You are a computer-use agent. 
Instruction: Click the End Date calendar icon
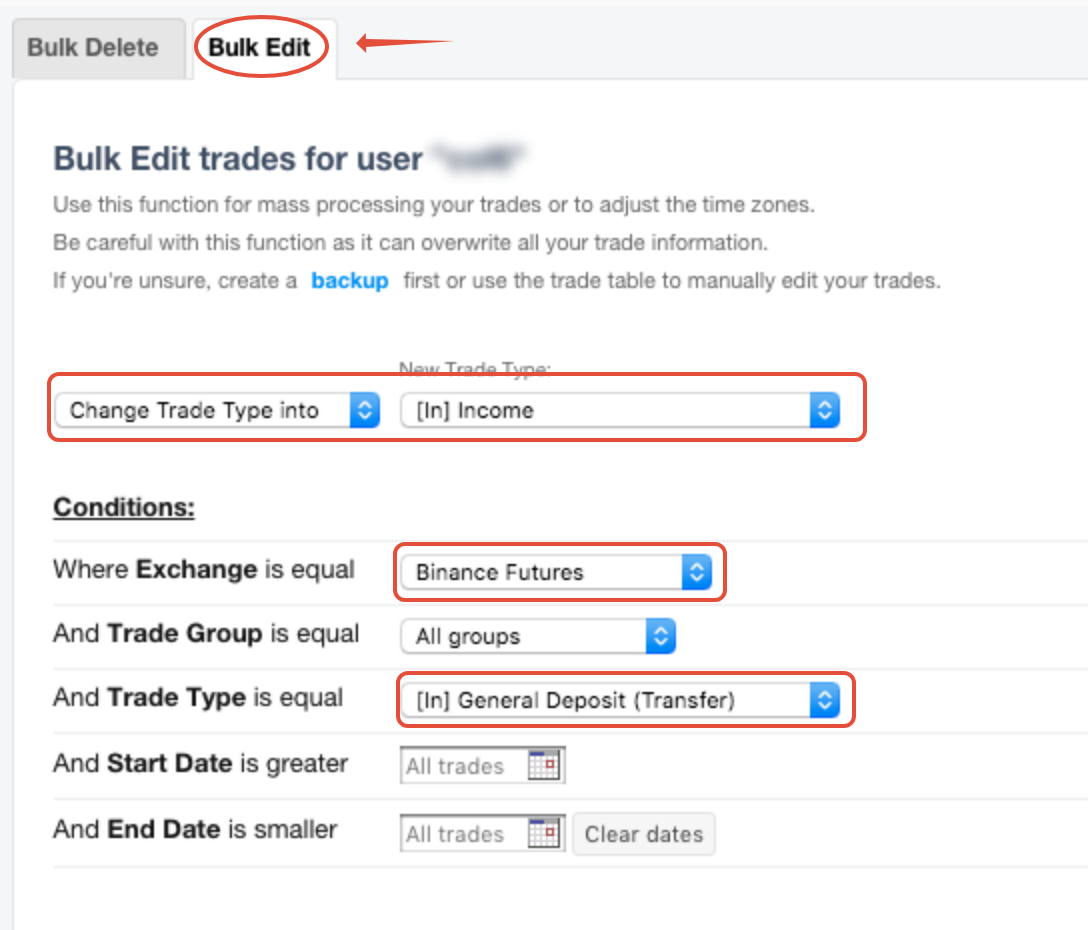545,832
